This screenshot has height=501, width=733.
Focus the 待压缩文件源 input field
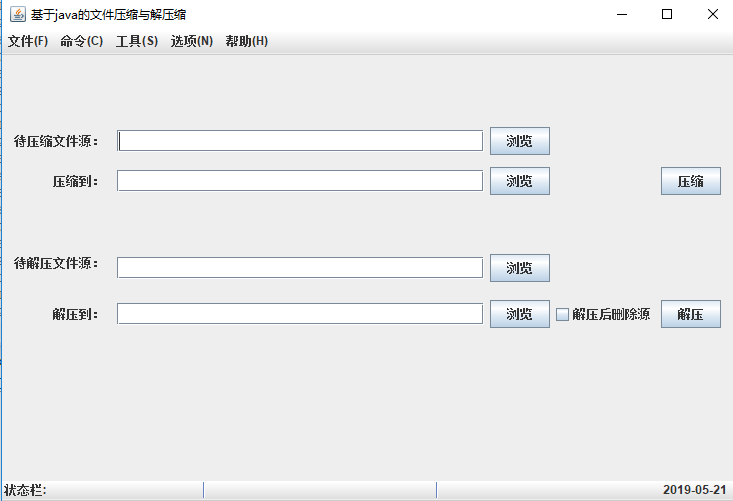click(x=300, y=141)
